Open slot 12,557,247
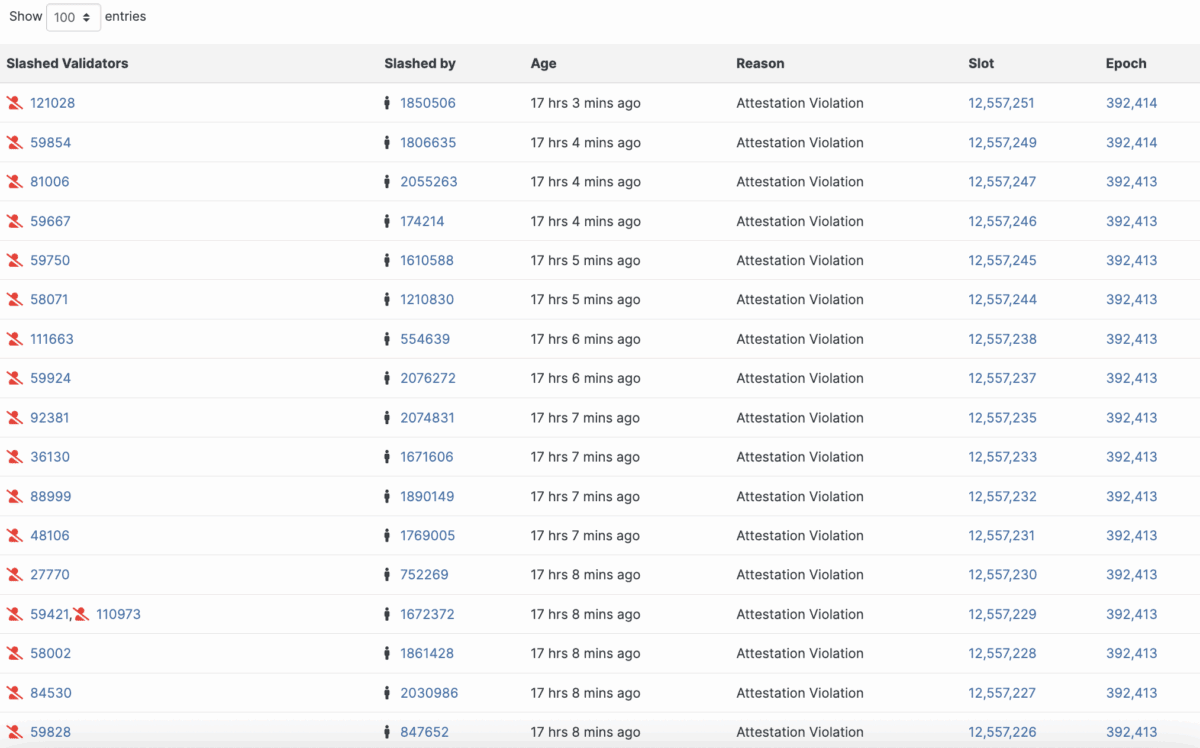 coord(1002,182)
